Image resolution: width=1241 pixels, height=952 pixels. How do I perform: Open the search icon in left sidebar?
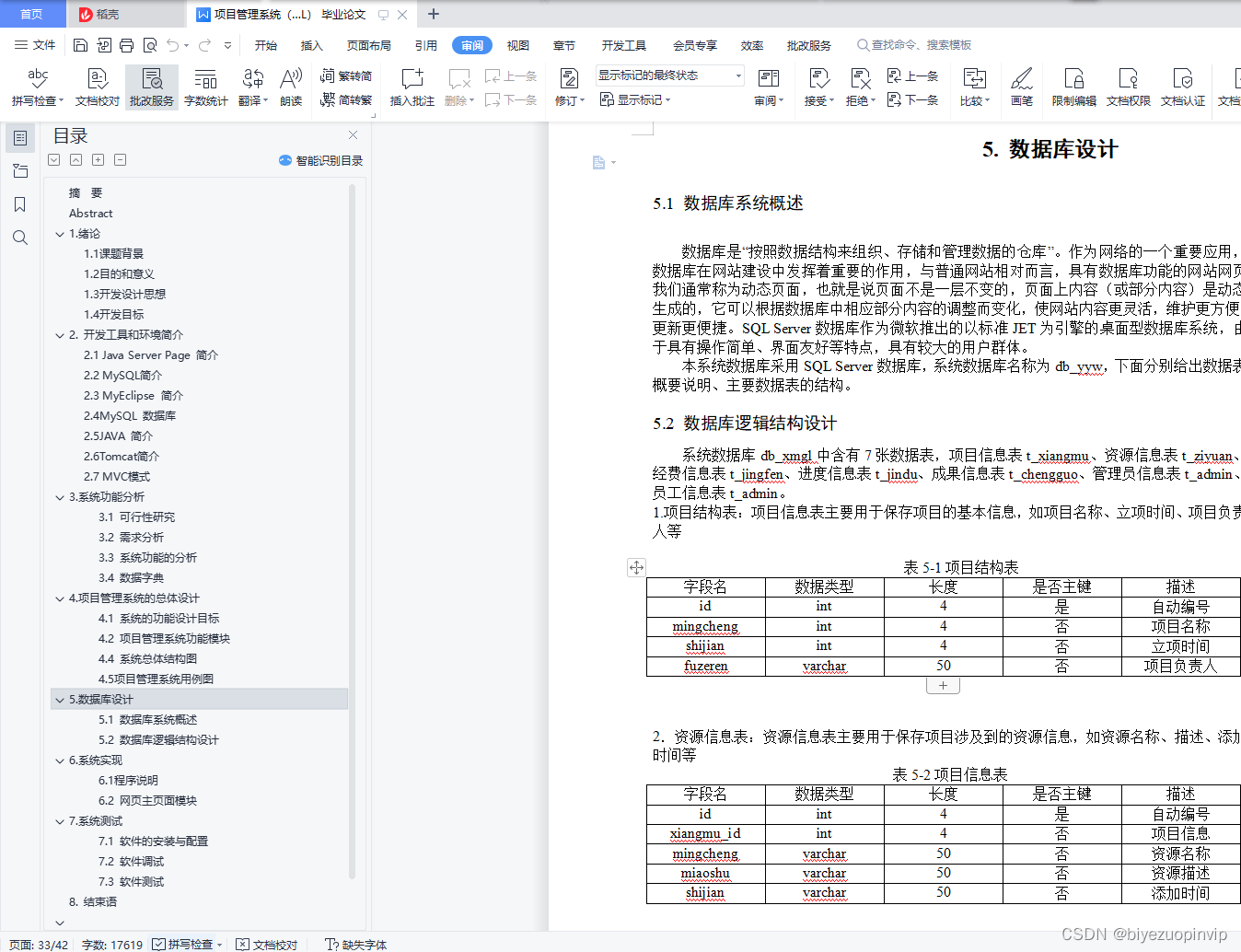pos(19,238)
